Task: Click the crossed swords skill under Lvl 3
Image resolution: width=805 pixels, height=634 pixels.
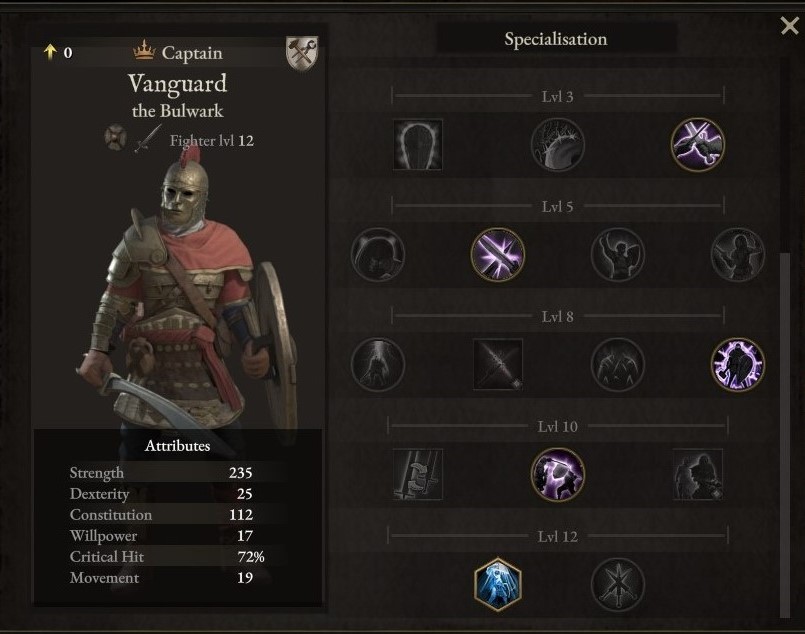Action: 698,144
